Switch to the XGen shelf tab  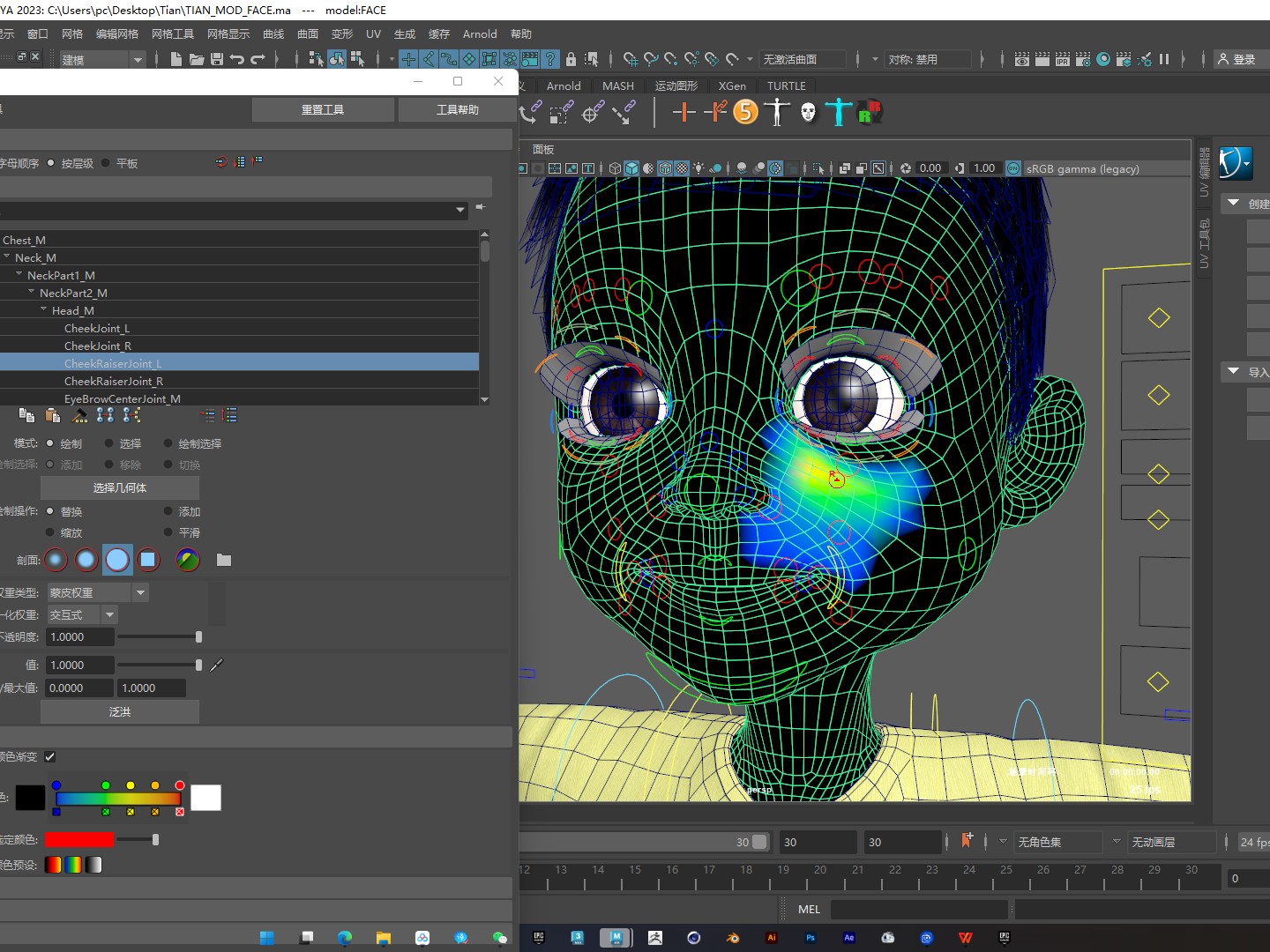731,86
